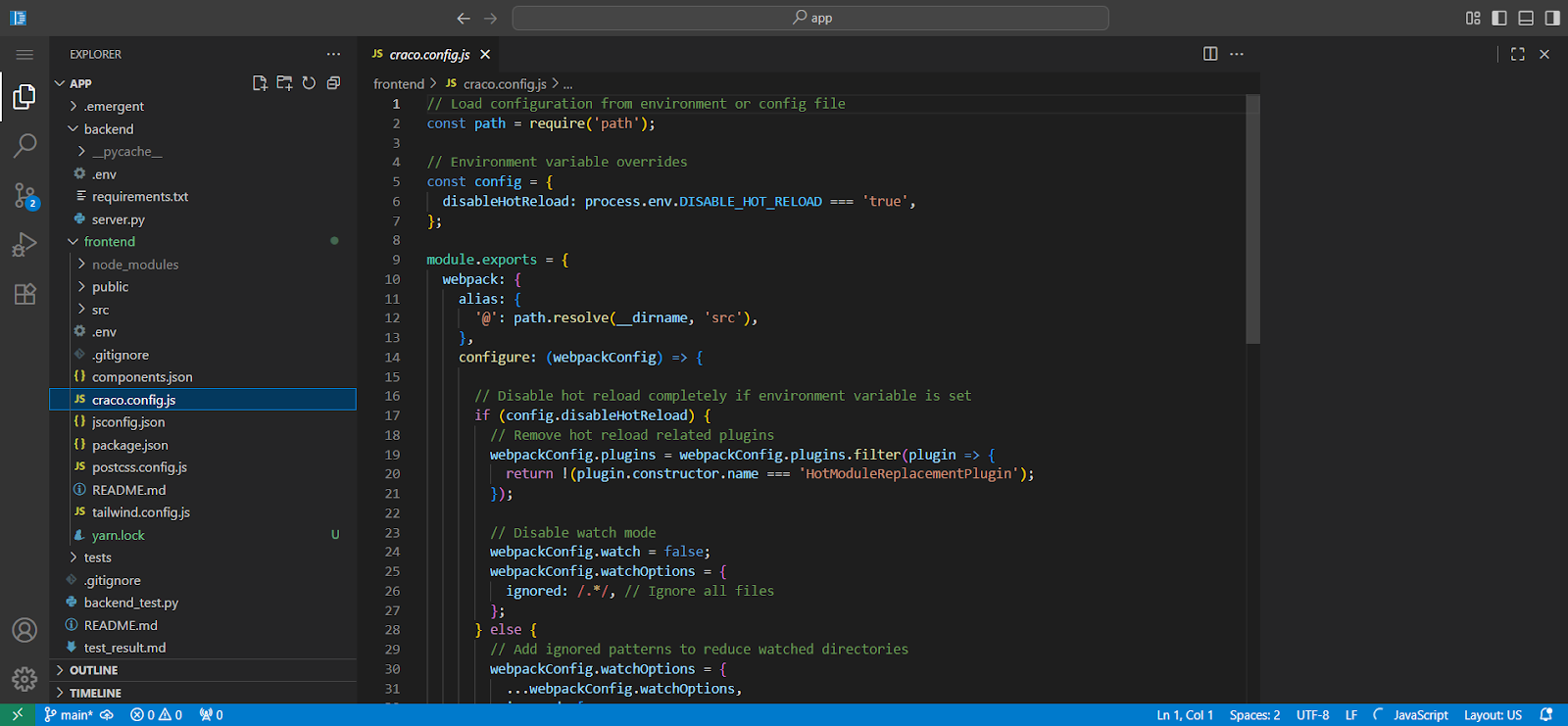Open notifications bell in status bar
Image resolution: width=1568 pixels, height=726 pixels.
pyautogui.click(x=1546, y=715)
